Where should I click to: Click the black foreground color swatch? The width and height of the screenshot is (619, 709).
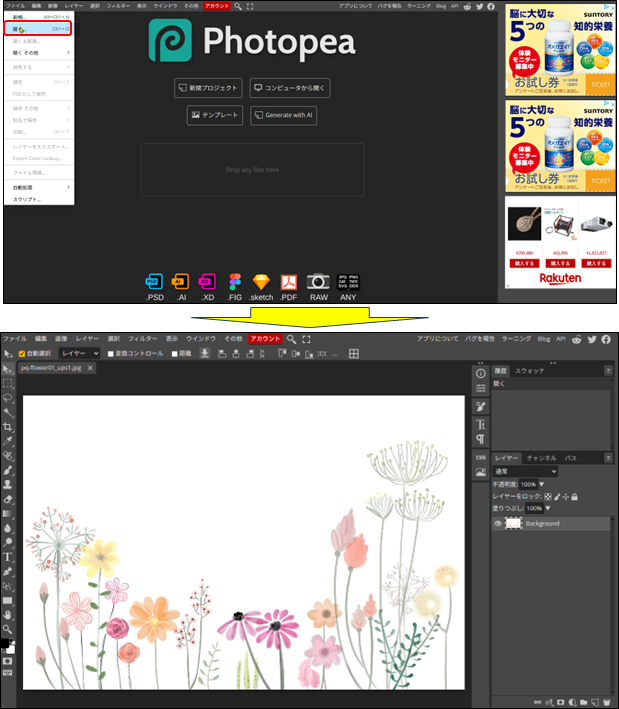click(x=6, y=643)
